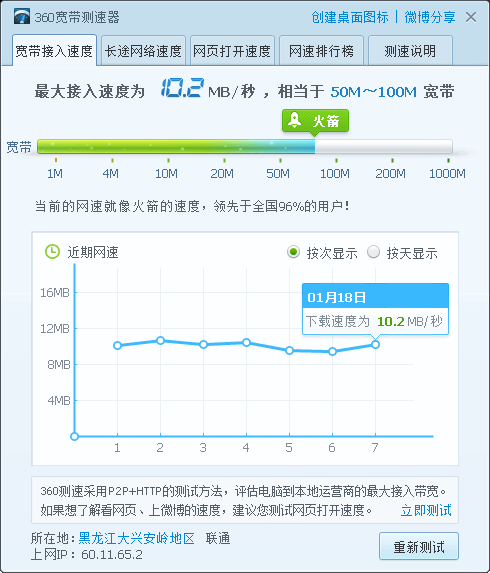The height and width of the screenshot is (573, 490).
Task: Click the 4MB axis label
Action: pyautogui.click(x=58, y=401)
